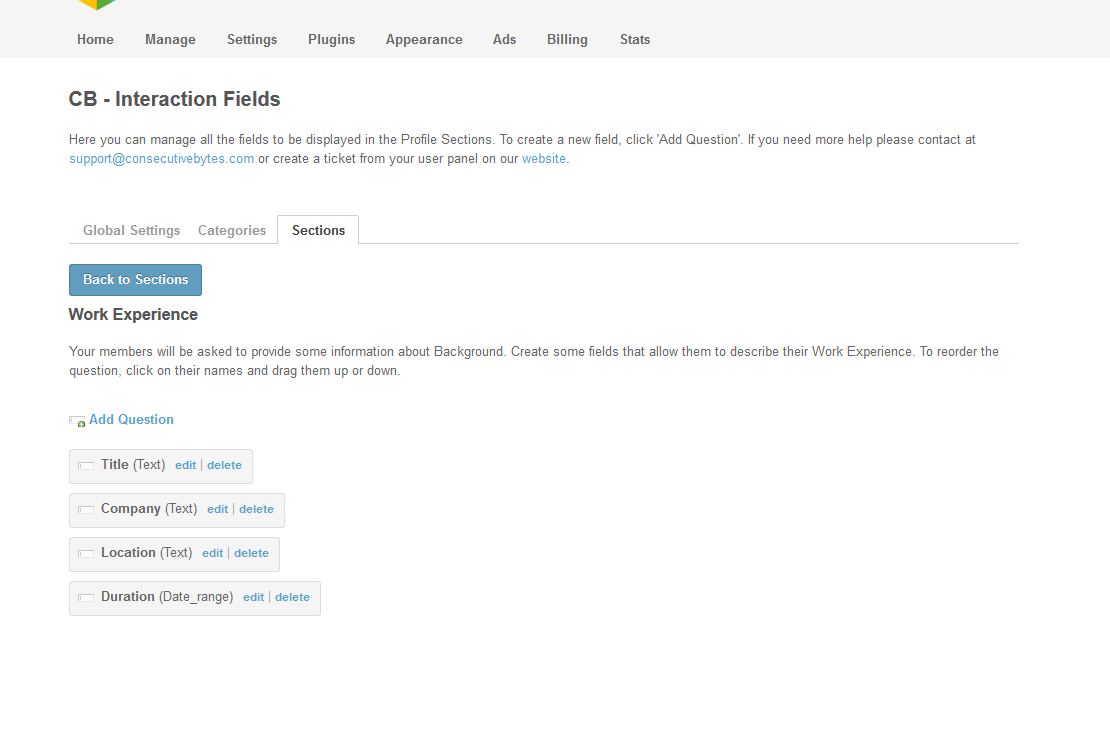Open the Plugins menu
The height and width of the screenshot is (754, 1110).
[331, 40]
